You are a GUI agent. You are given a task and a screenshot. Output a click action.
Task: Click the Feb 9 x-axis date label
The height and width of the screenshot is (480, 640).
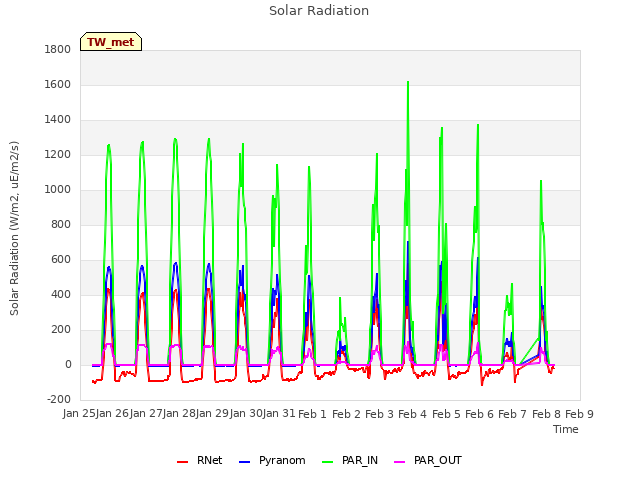pos(579,414)
